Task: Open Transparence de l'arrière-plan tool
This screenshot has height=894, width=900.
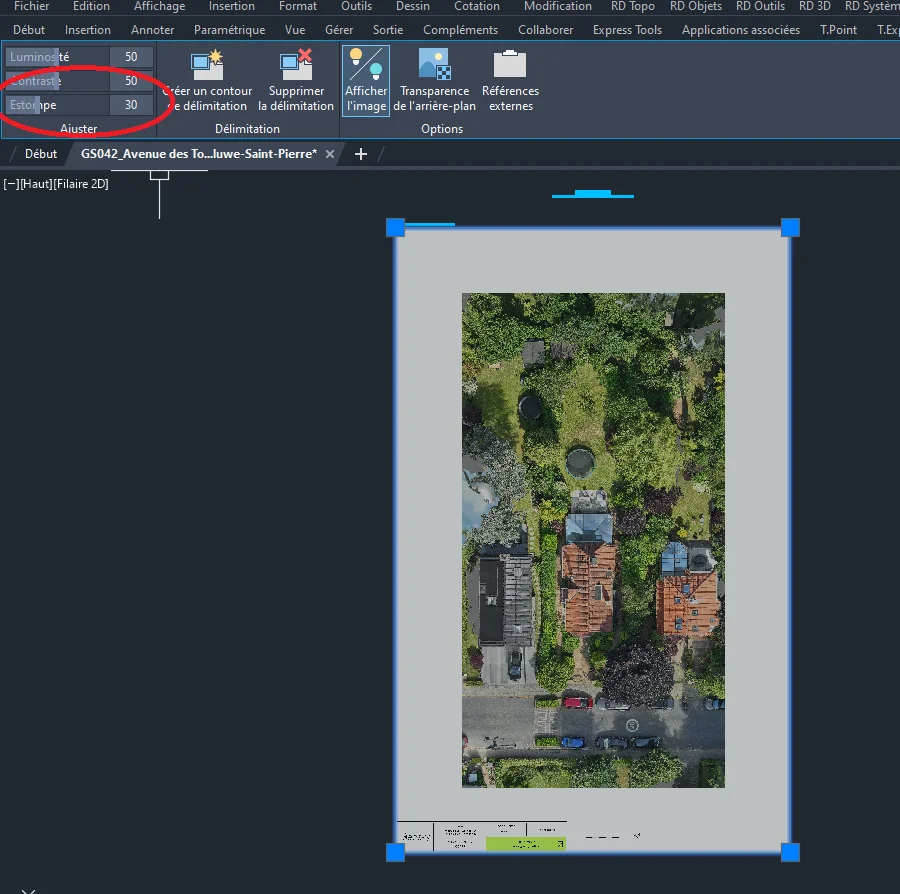Action: (x=434, y=66)
